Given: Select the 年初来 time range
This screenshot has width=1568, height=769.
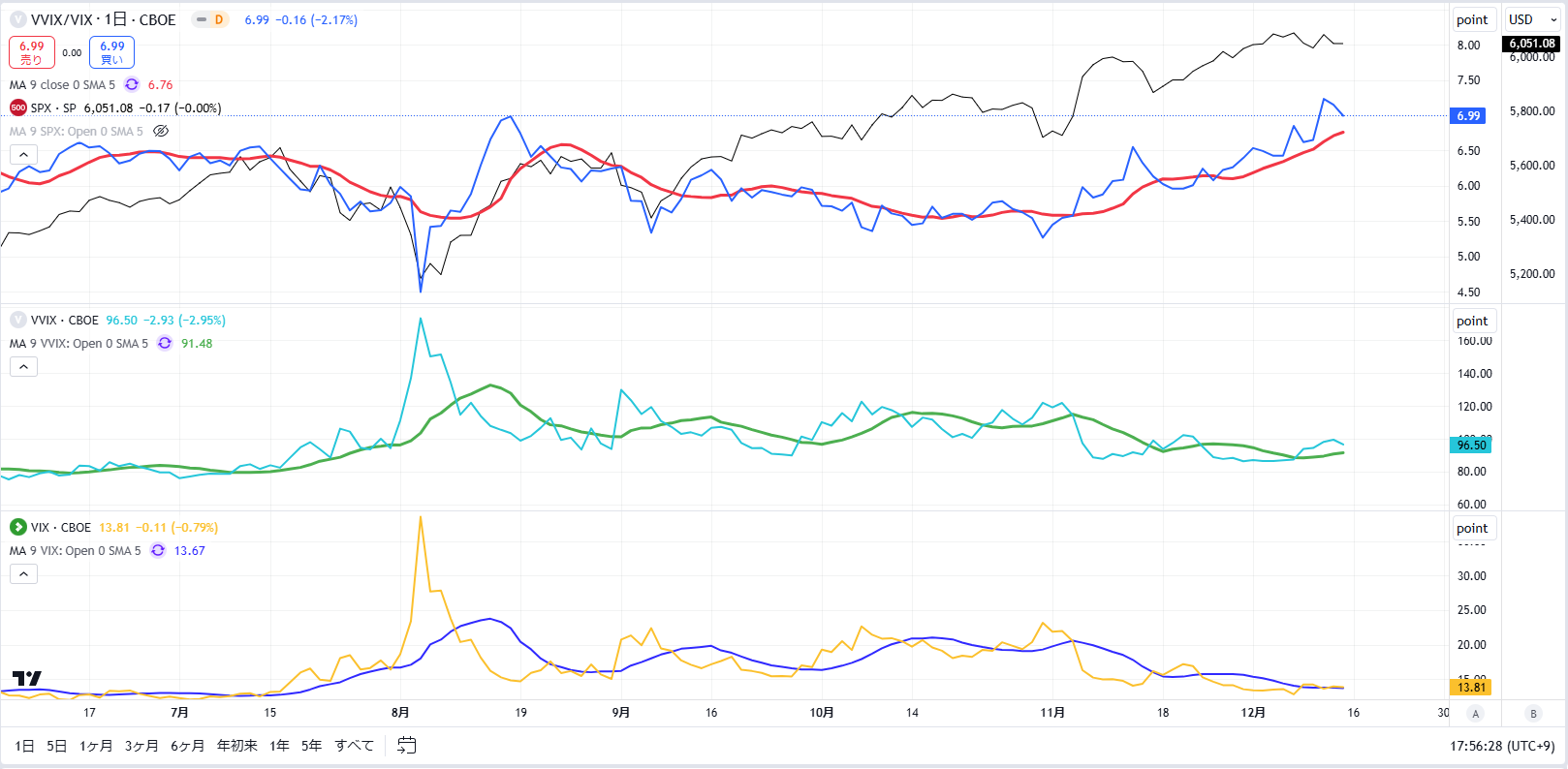Looking at the screenshot, I should pyautogui.click(x=237, y=745).
